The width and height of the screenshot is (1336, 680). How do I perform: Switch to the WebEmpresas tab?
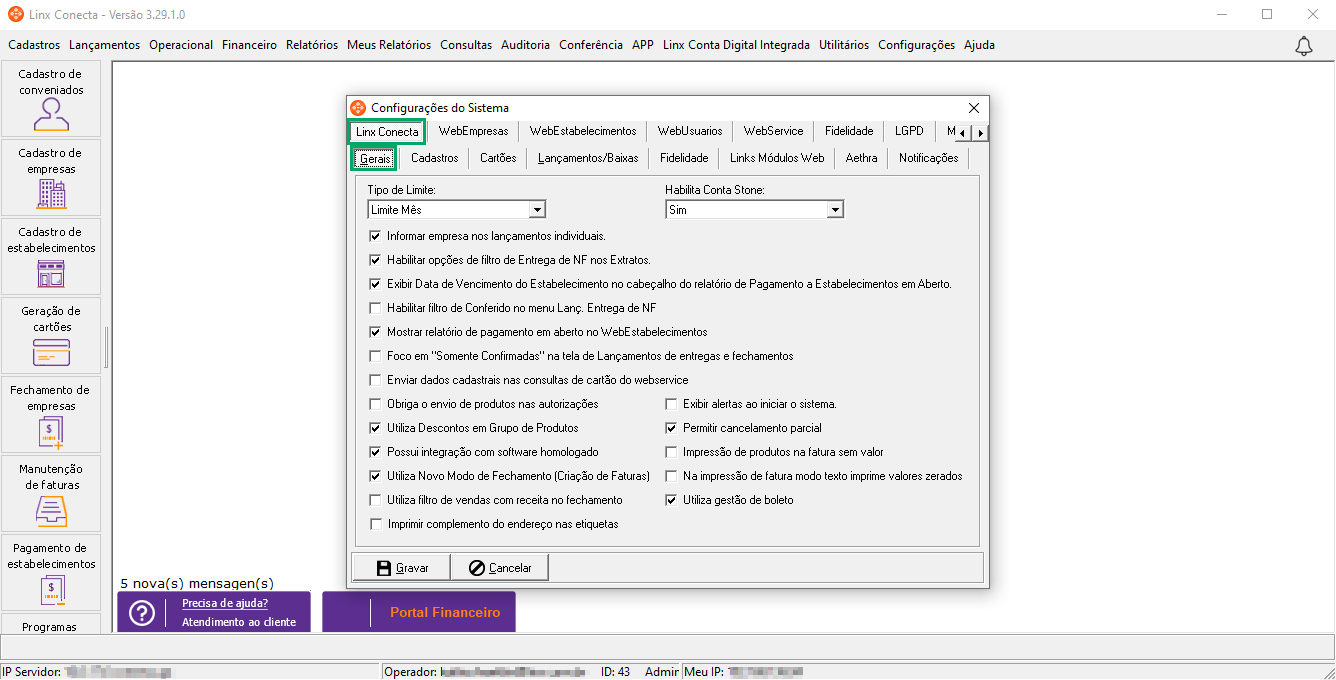[x=473, y=132]
